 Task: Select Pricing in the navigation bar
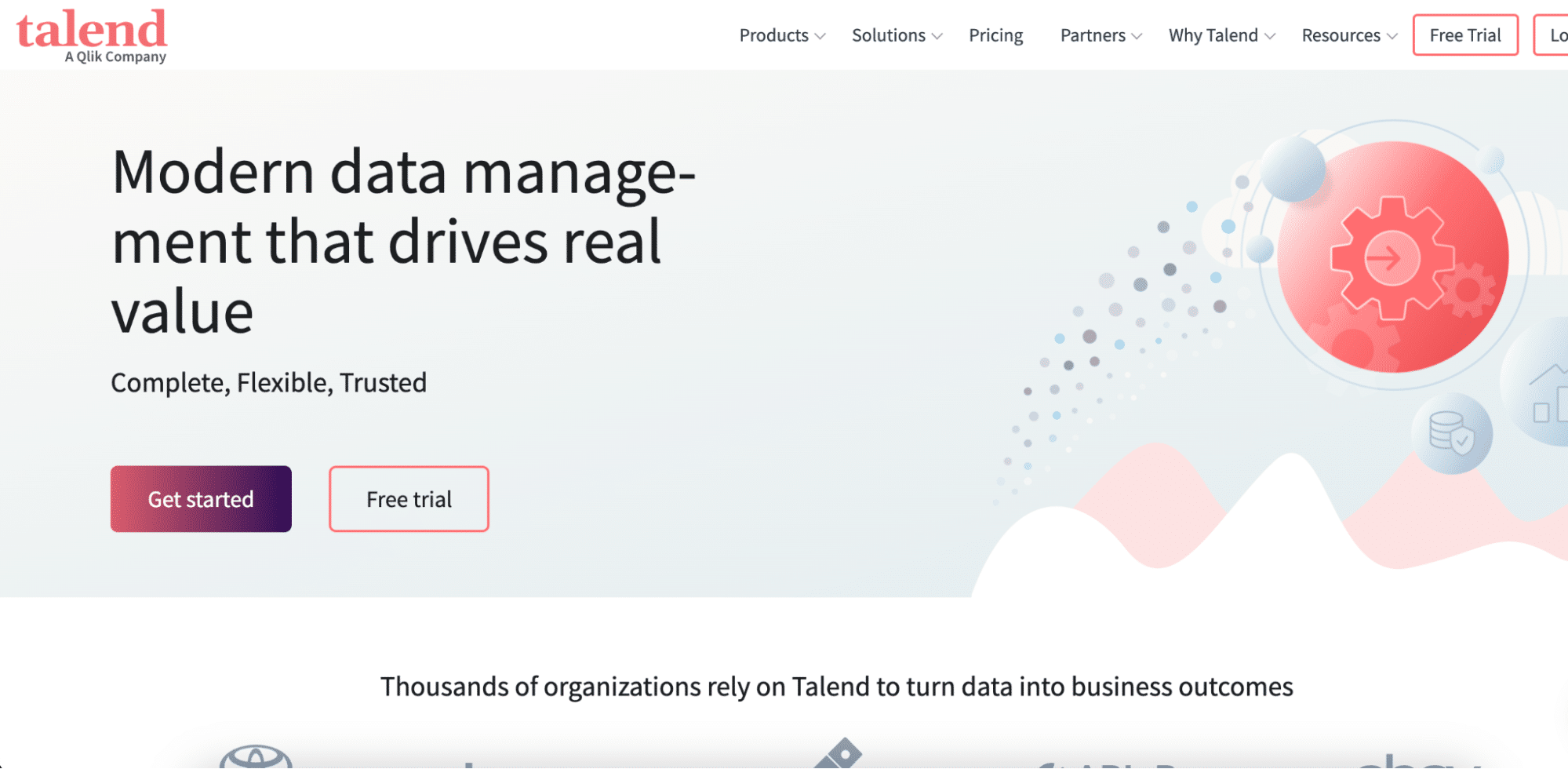pyautogui.click(x=995, y=35)
